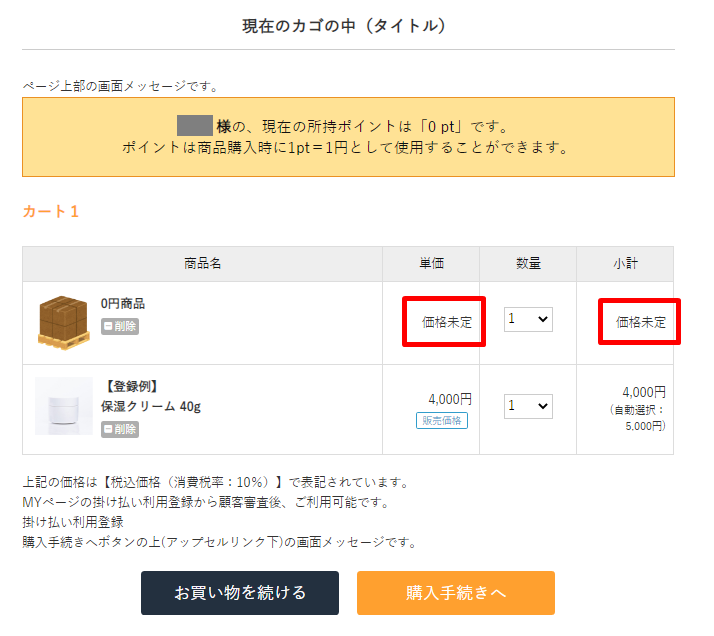The image size is (714, 636).
Task: Click the 商品名 column header
Action: click(x=202, y=264)
